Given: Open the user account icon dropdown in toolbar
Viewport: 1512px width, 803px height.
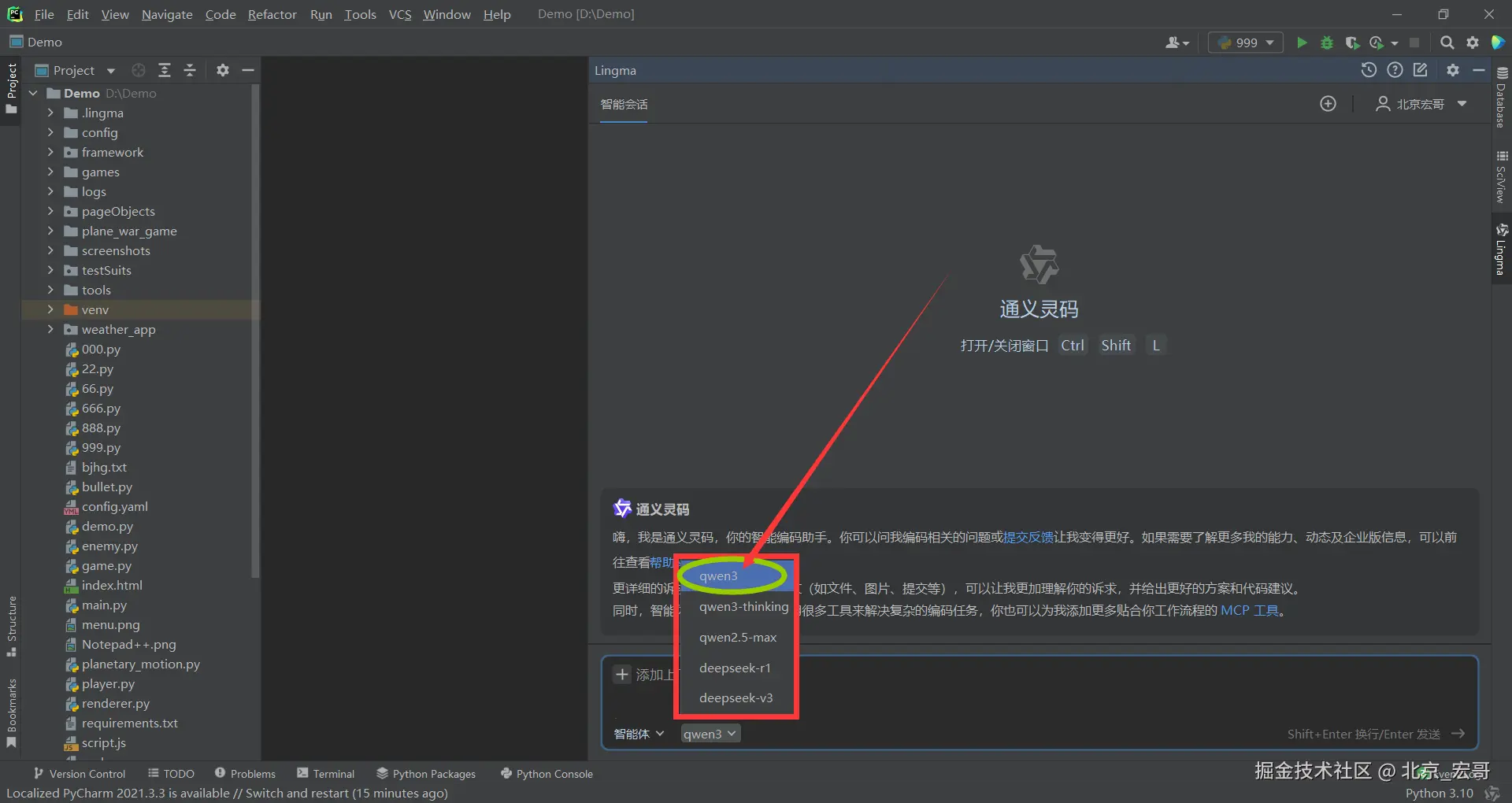Looking at the screenshot, I should point(1177,43).
